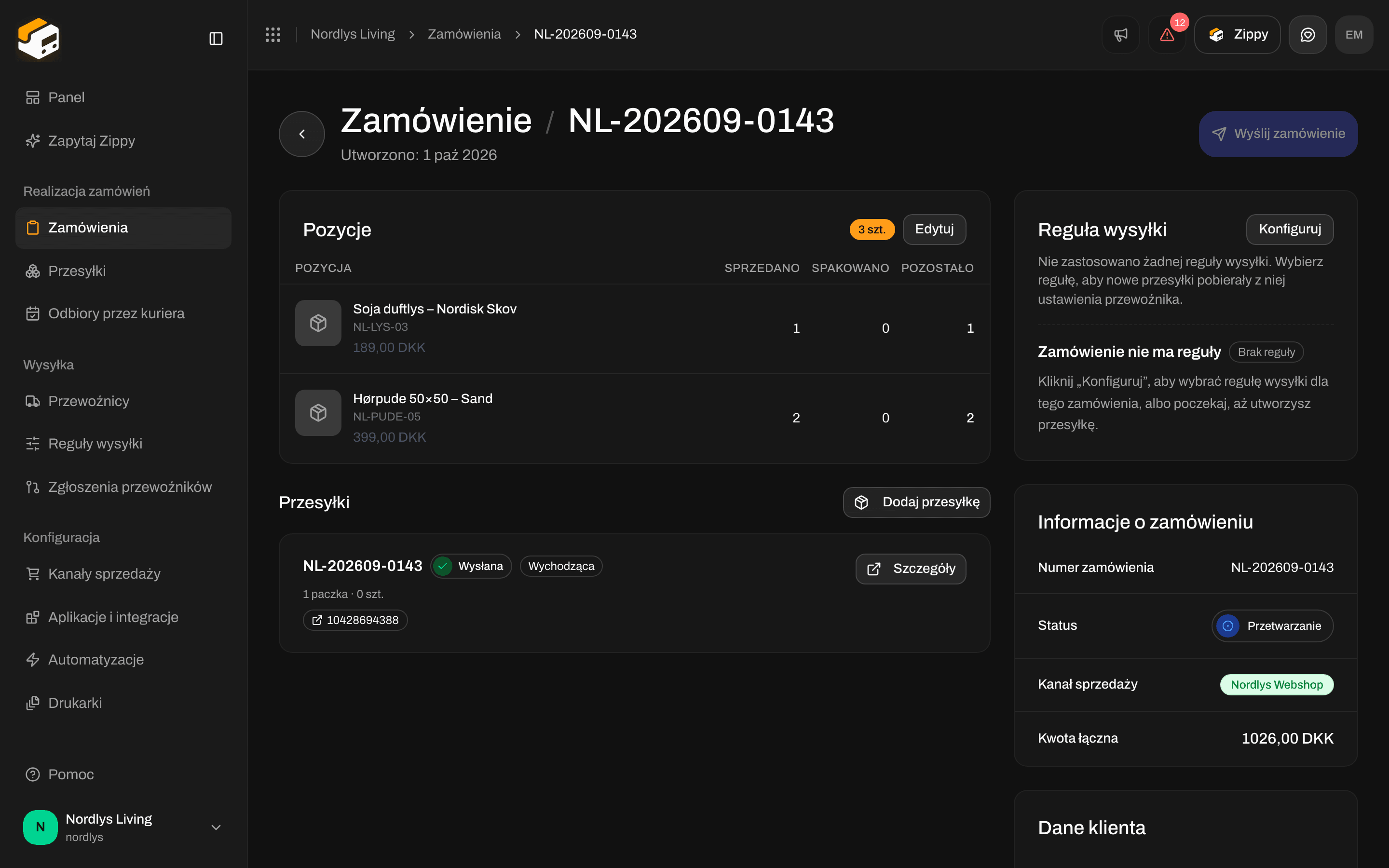Click the order number value in Informacje
The image size is (1389, 868).
tap(1282, 567)
